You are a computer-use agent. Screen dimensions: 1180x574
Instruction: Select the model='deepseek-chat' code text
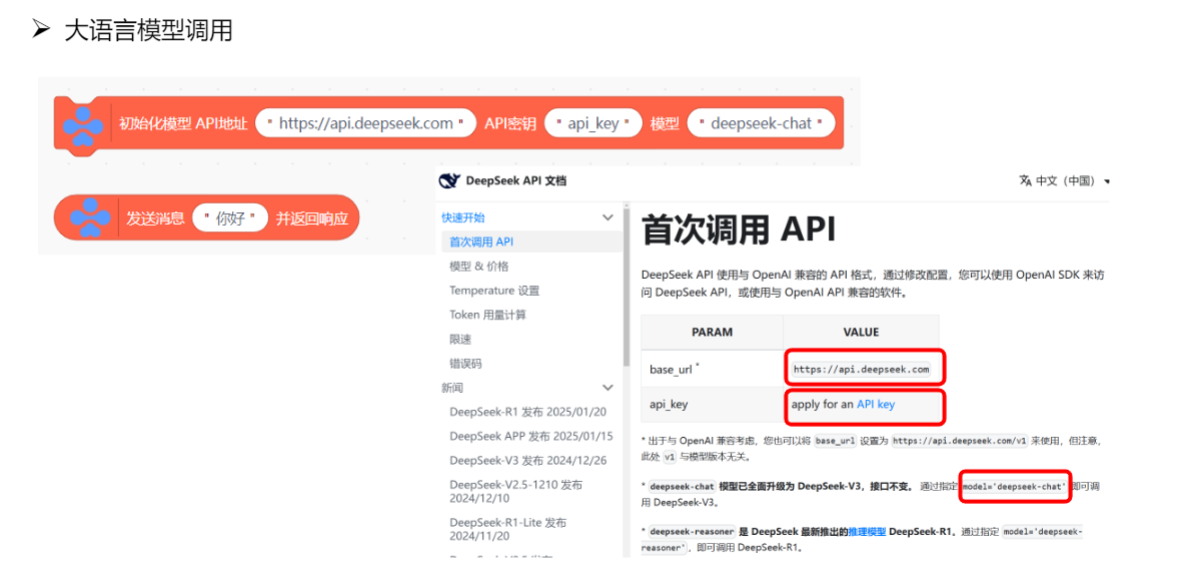pyautogui.click(x=1014, y=487)
